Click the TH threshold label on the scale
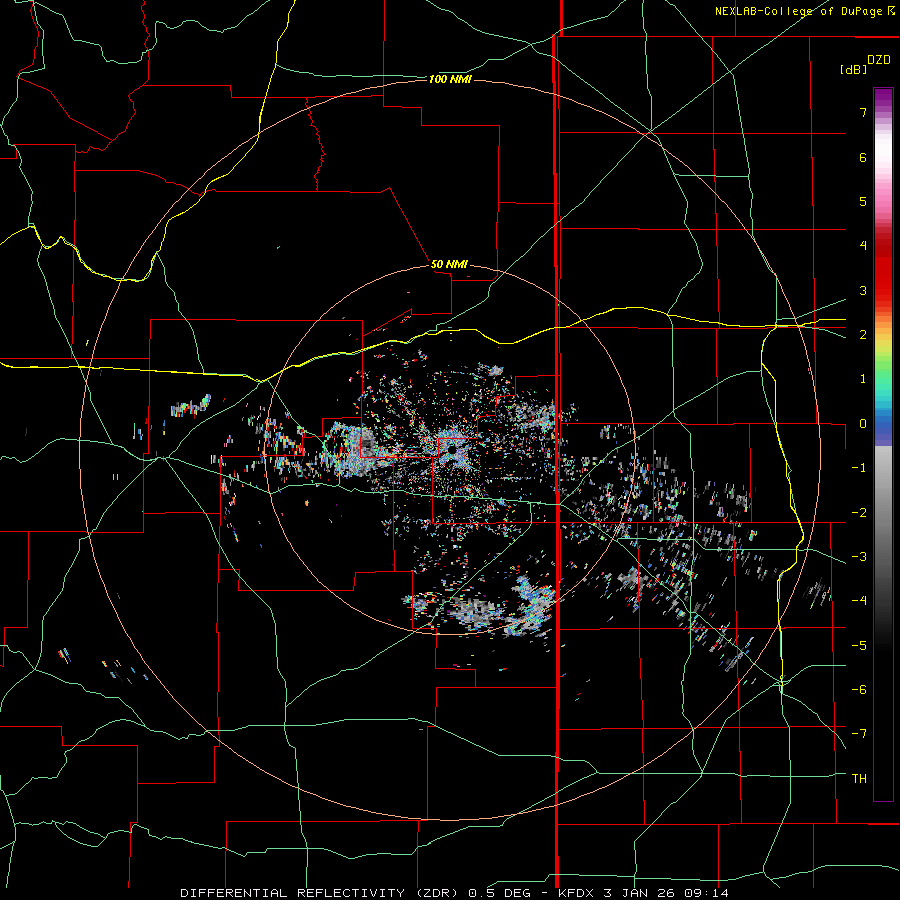The height and width of the screenshot is (900, 900). click(859, 778)
